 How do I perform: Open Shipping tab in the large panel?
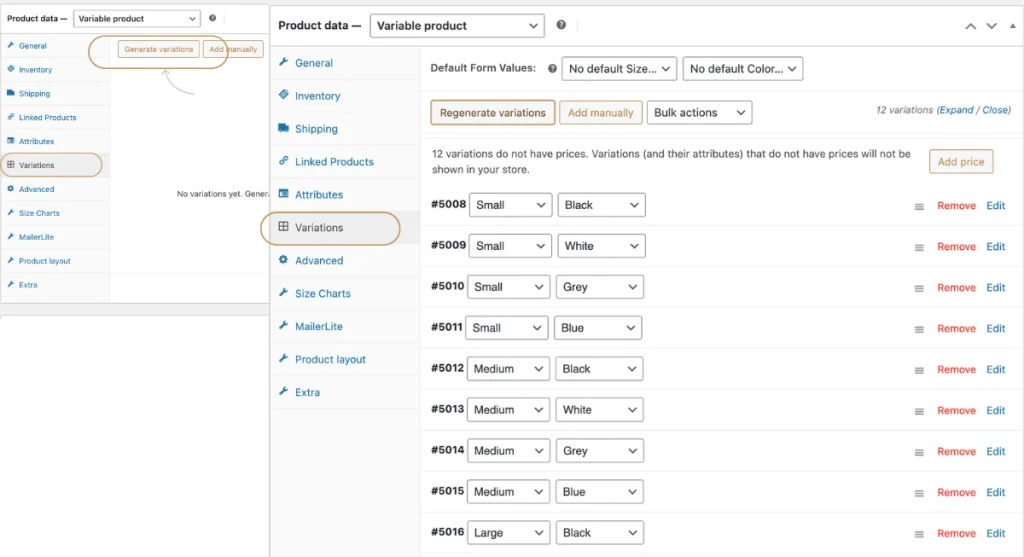click(x=316, y=129)
